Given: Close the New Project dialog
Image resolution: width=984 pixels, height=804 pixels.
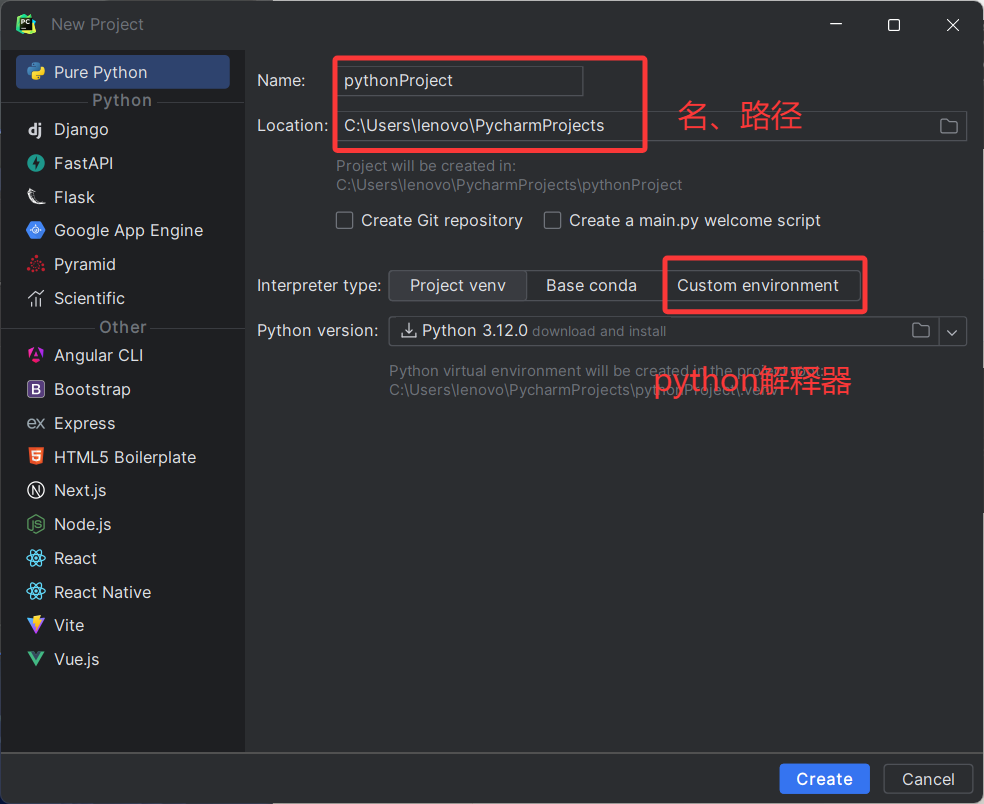Looking at the screenshot, I should click(x=953, y=25).
